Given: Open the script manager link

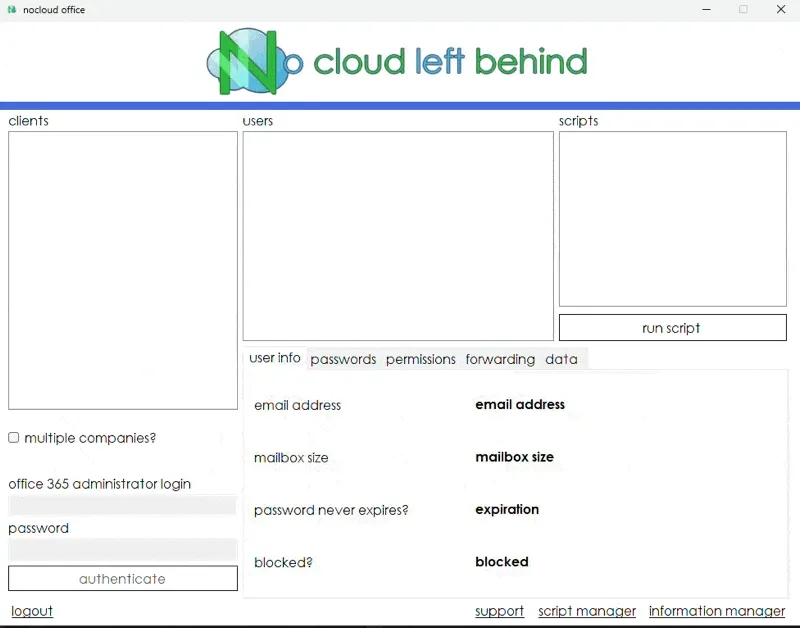Looking at the screenshot, I should (587, 611).
